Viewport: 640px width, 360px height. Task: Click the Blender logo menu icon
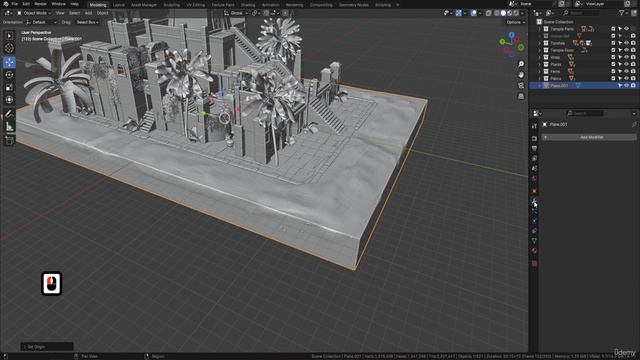(x=6, y=4)
